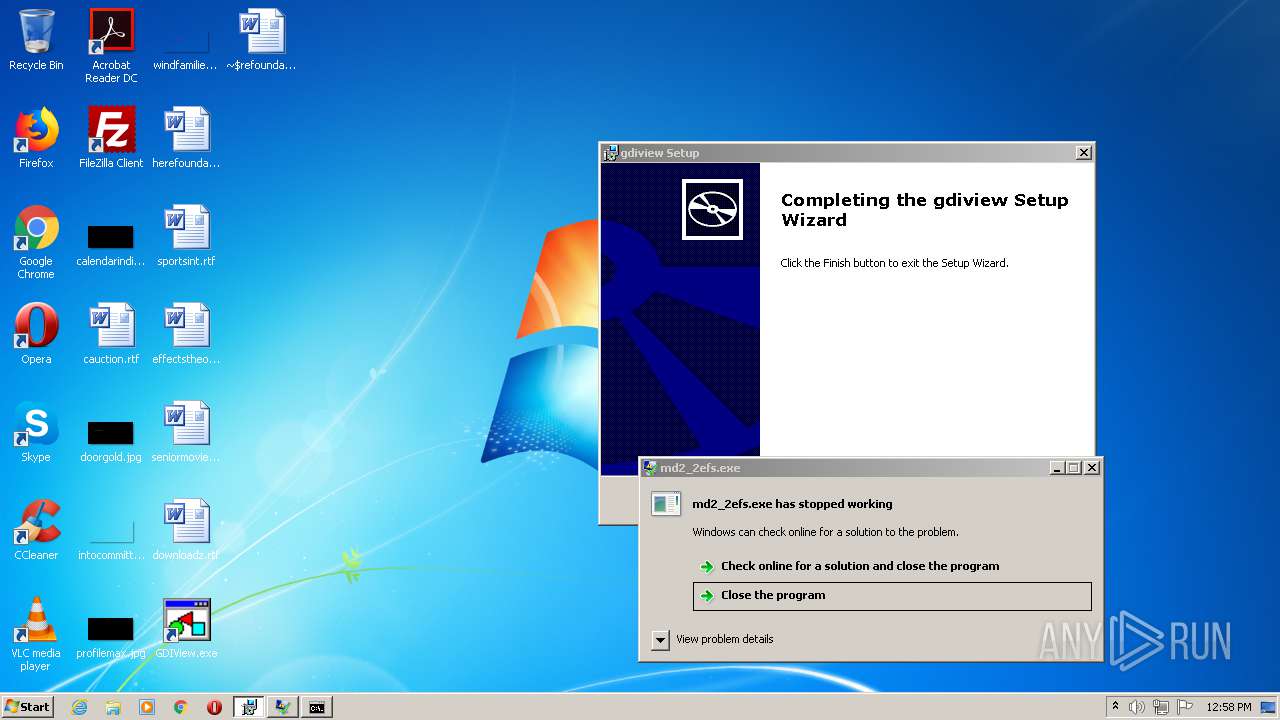
Task: Open Internet Explorer from taskbar
Action: point(79,707)
